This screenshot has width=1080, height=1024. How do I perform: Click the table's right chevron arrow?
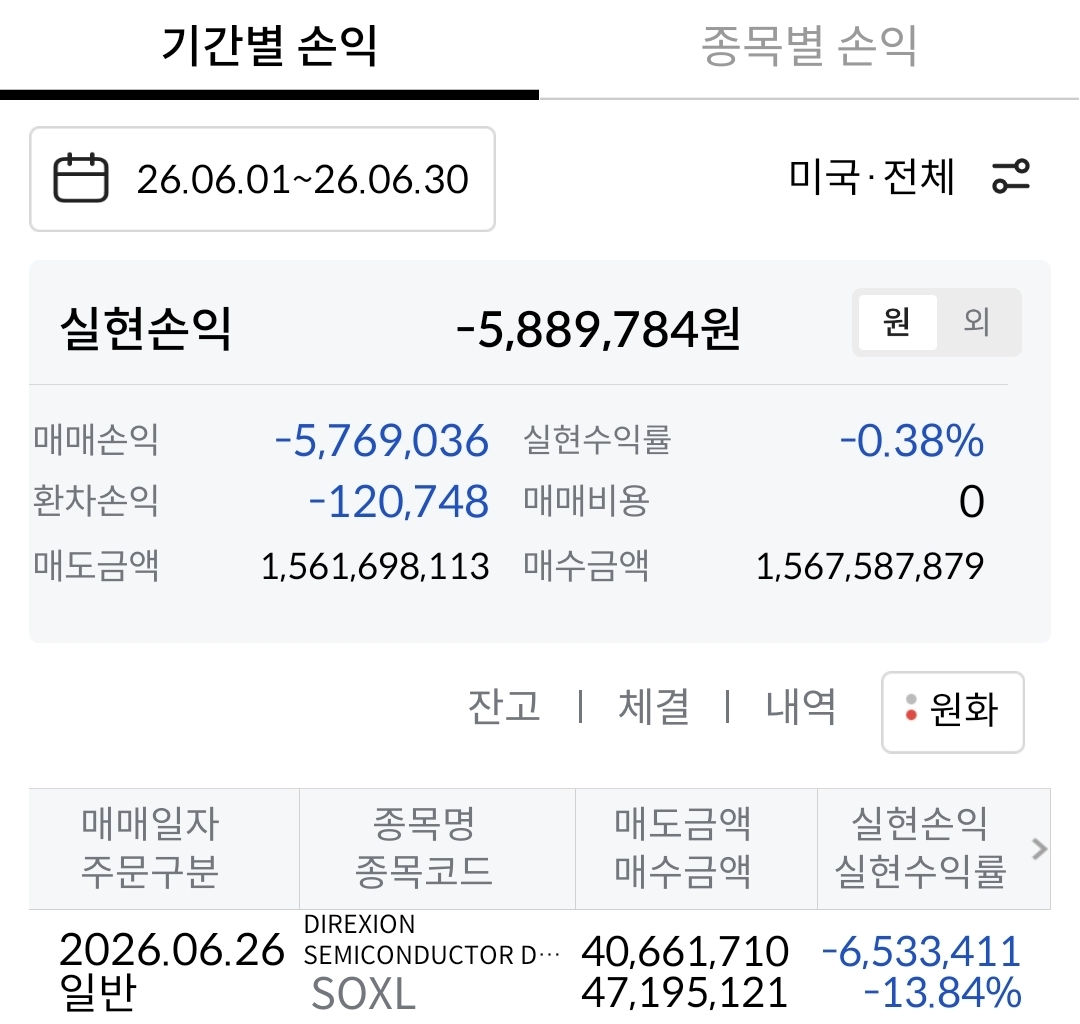(x=1039, y=849)
